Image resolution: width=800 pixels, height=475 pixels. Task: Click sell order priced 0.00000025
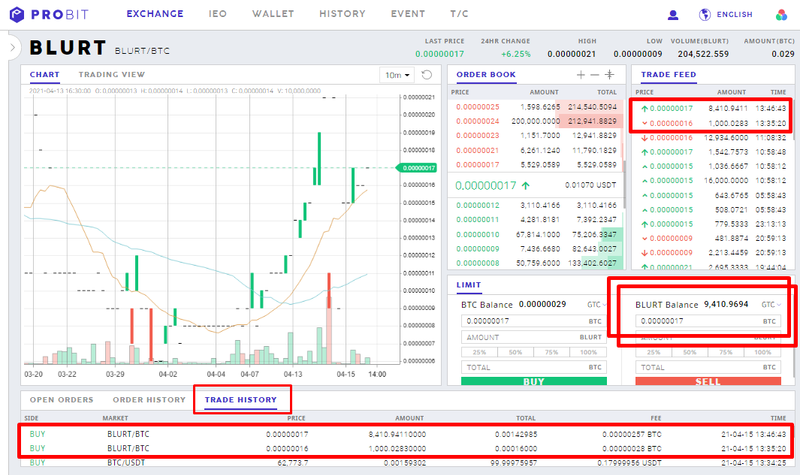(536, 107)
